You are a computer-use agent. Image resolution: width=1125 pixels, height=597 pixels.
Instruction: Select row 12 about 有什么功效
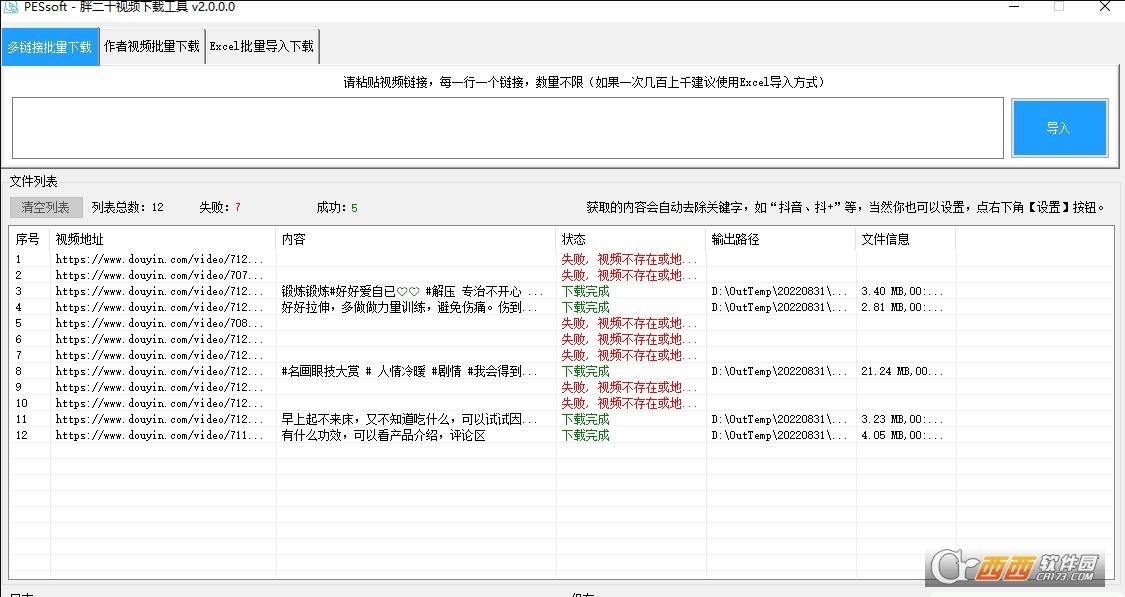pyautogui.click(x=383, y=436)
